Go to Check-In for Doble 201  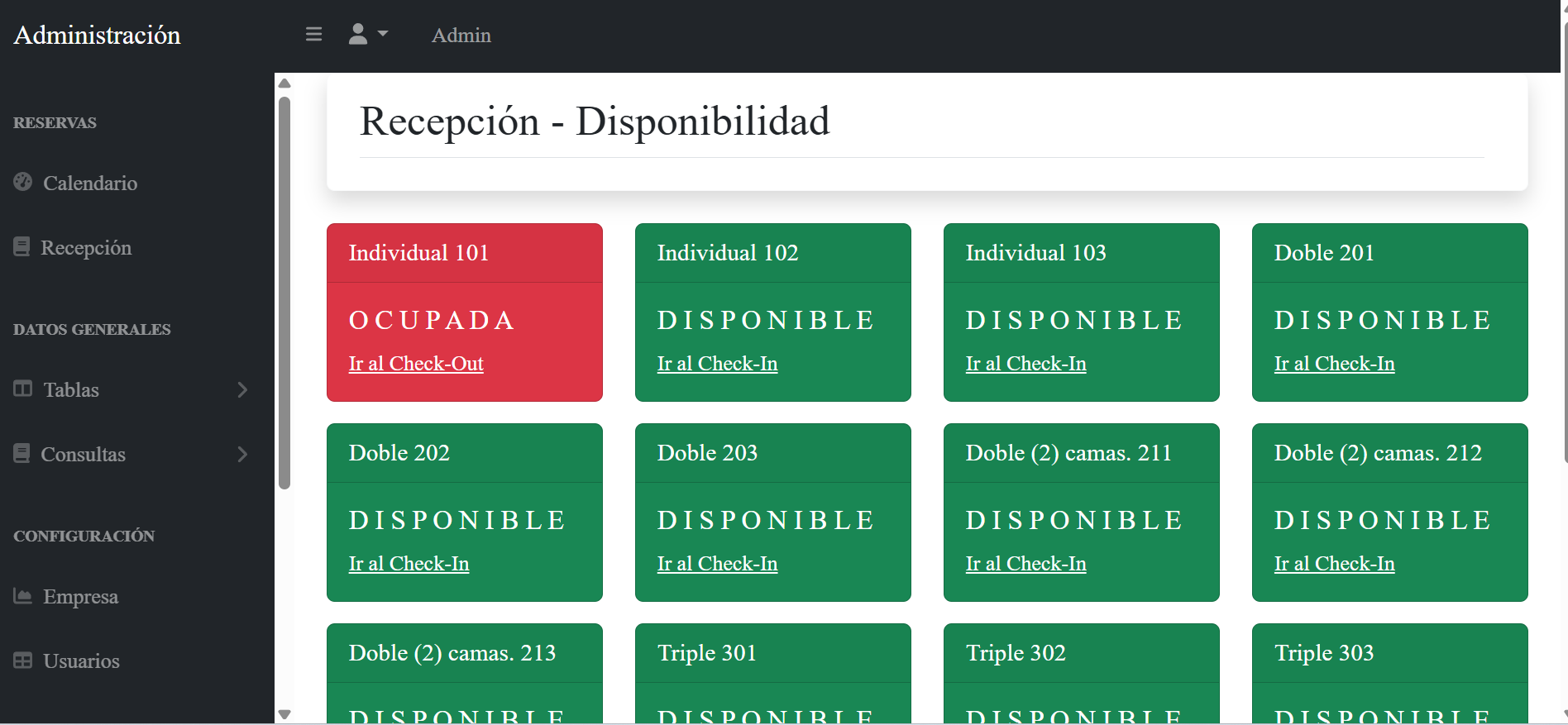tap(1334, 364)
